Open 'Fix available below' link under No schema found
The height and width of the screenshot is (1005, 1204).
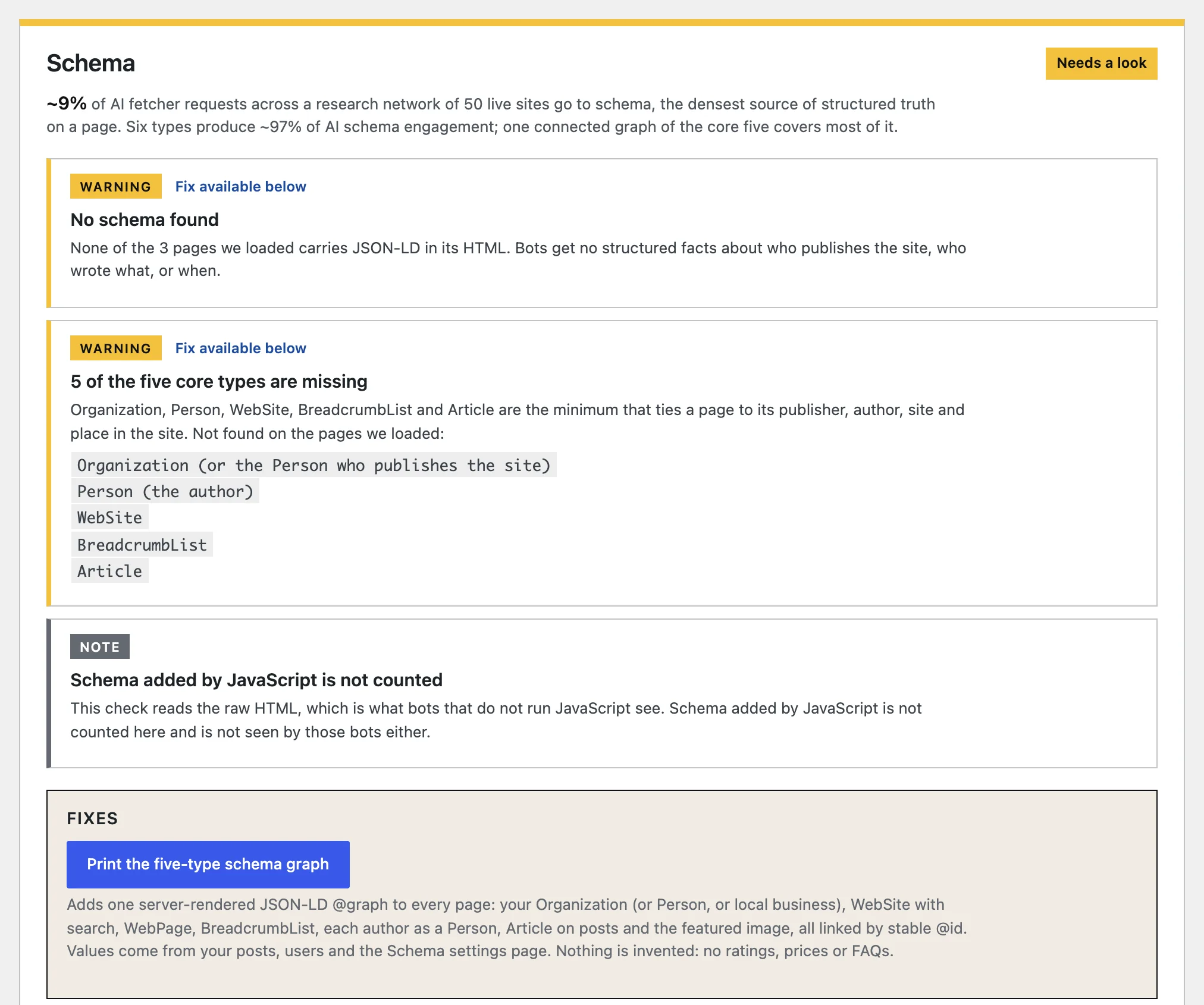tap(240, 187)
